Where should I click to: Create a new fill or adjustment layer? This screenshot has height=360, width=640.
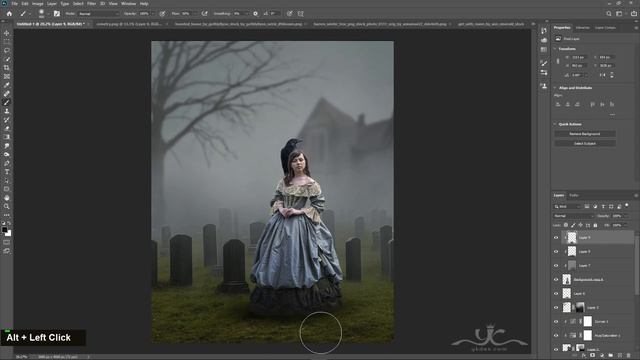point(602,356)
